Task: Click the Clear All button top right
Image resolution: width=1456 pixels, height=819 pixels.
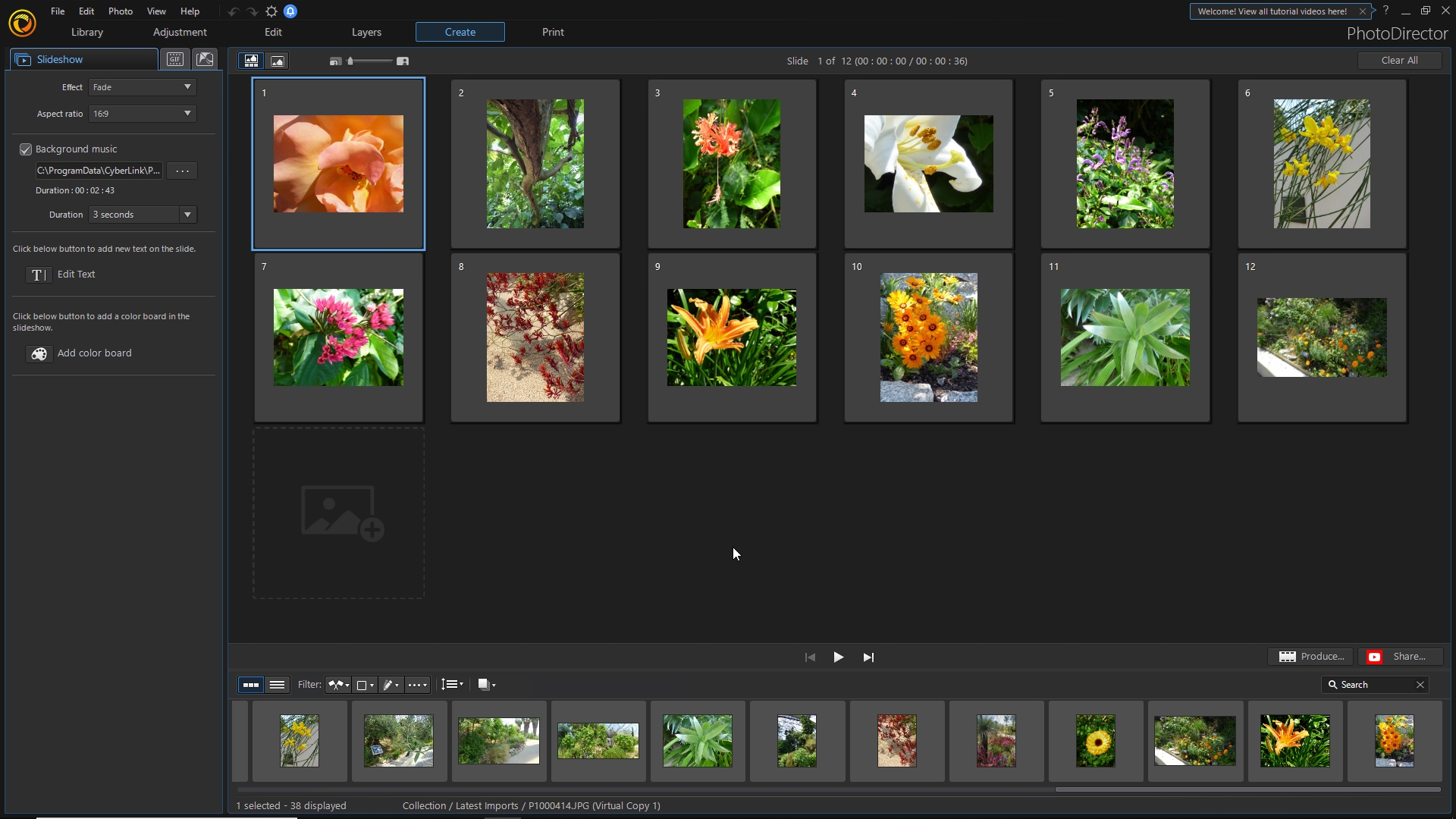Action: [1399, 61]
